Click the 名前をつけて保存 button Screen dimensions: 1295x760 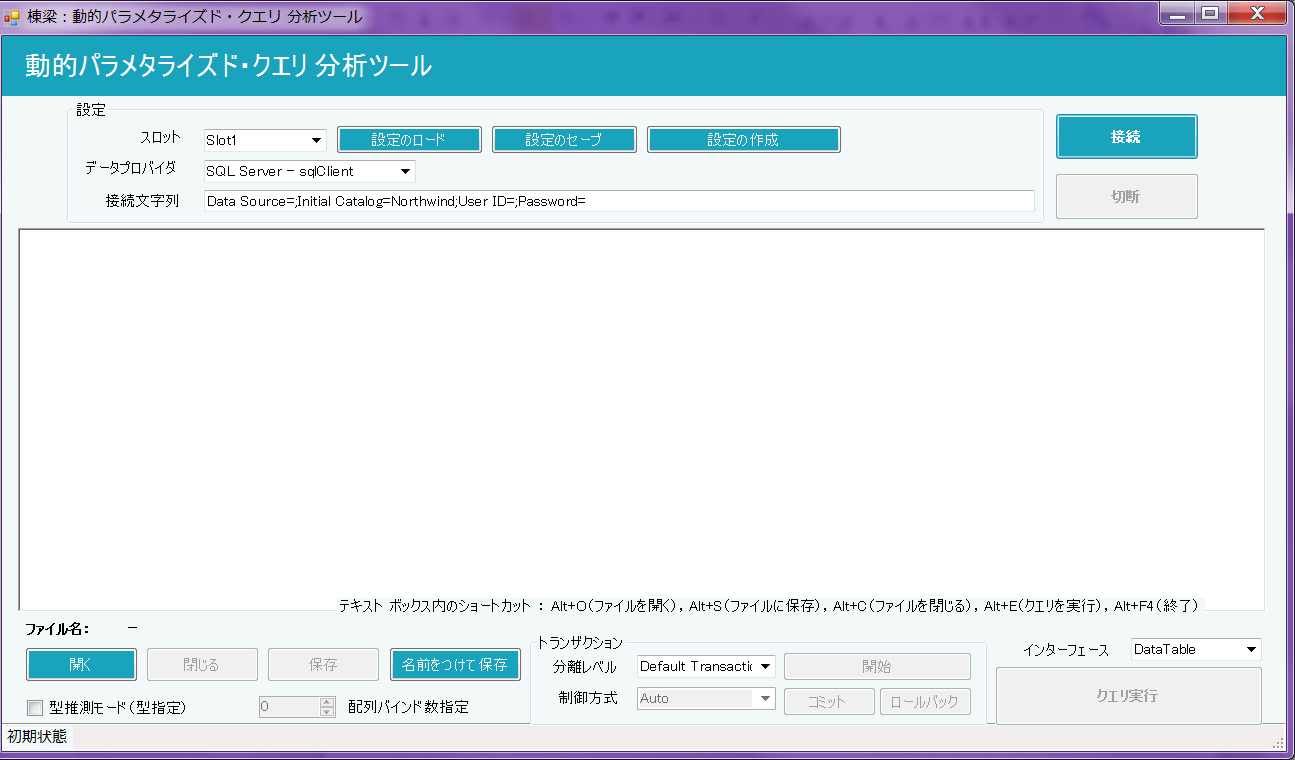pyautogui.click(x=455, y=664)
